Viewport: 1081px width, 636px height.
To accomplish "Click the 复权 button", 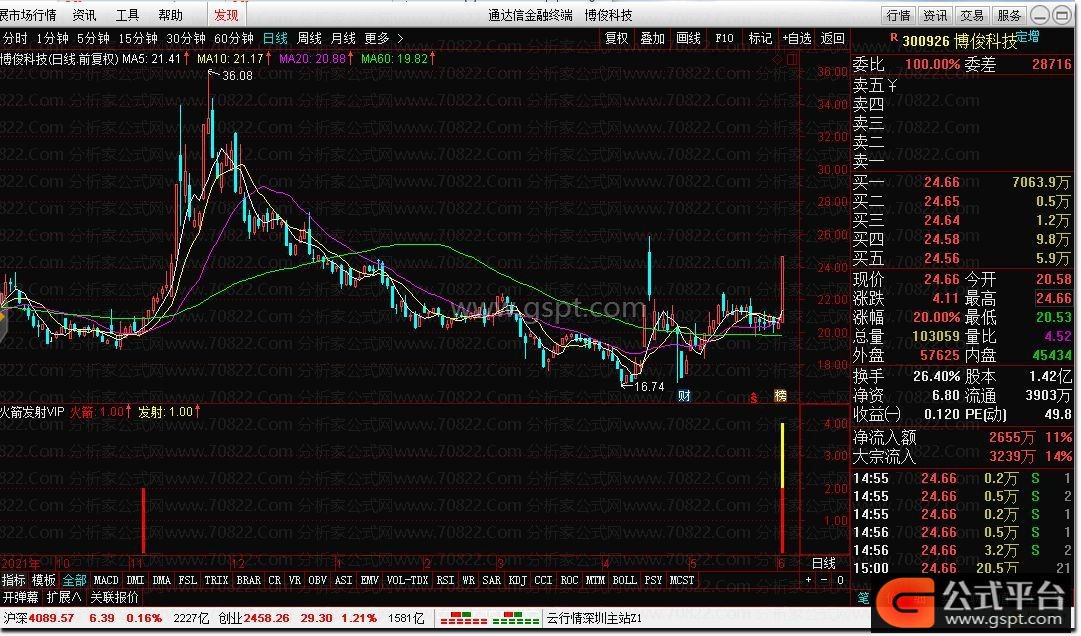I will 616,39.
